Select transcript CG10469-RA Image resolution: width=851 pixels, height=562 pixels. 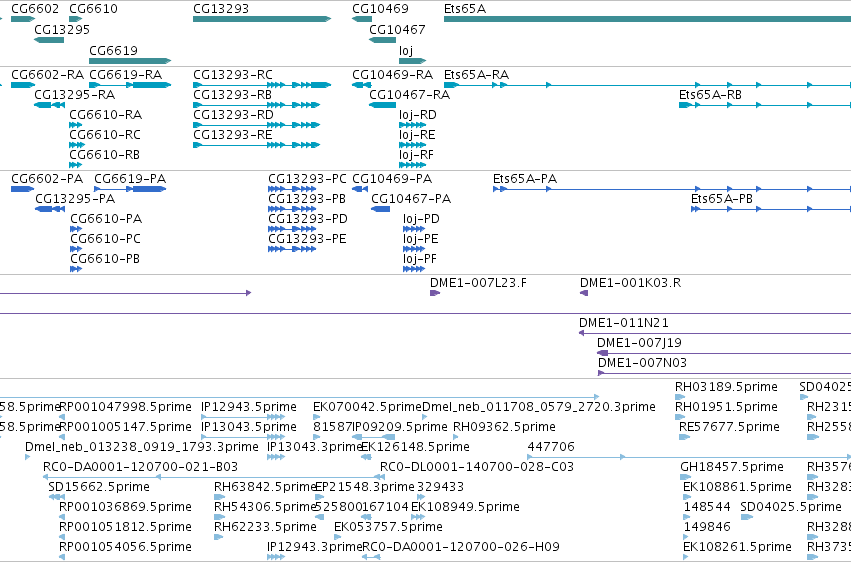coord(361,85)
